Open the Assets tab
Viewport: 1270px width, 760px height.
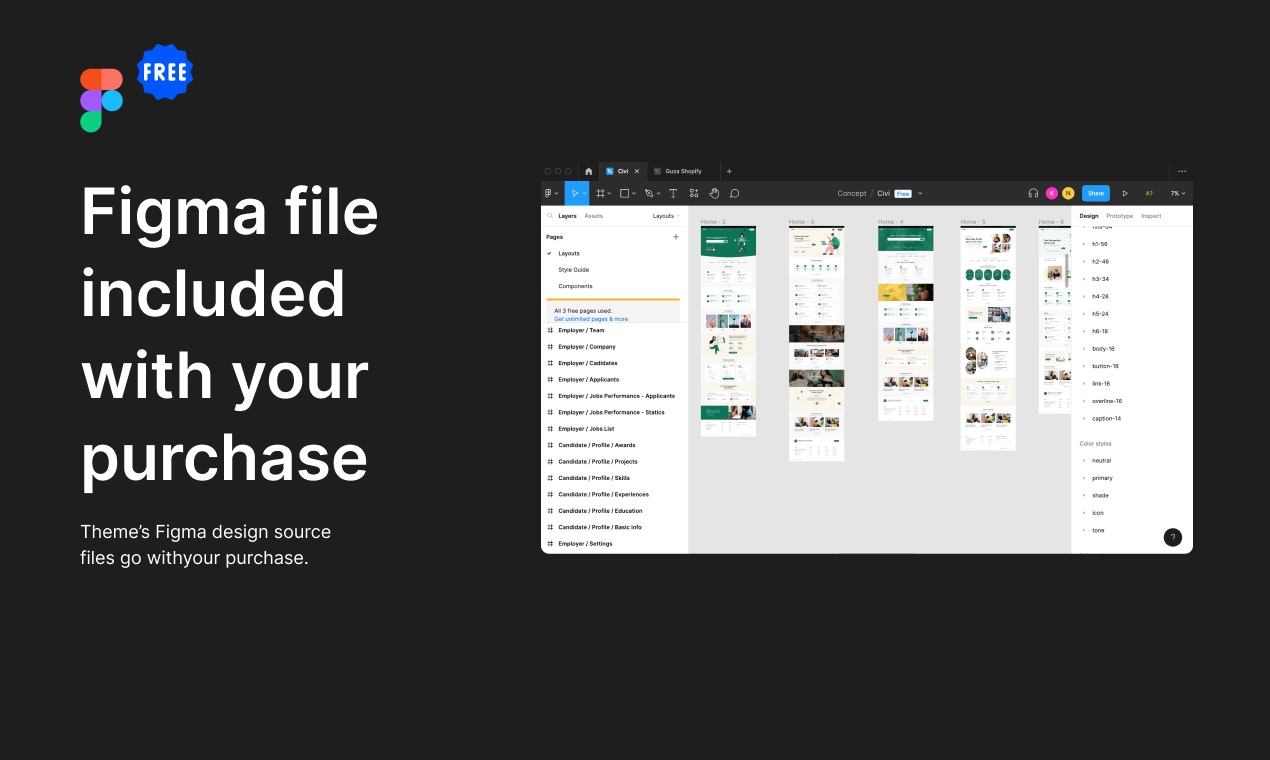(x=594, y=216)
